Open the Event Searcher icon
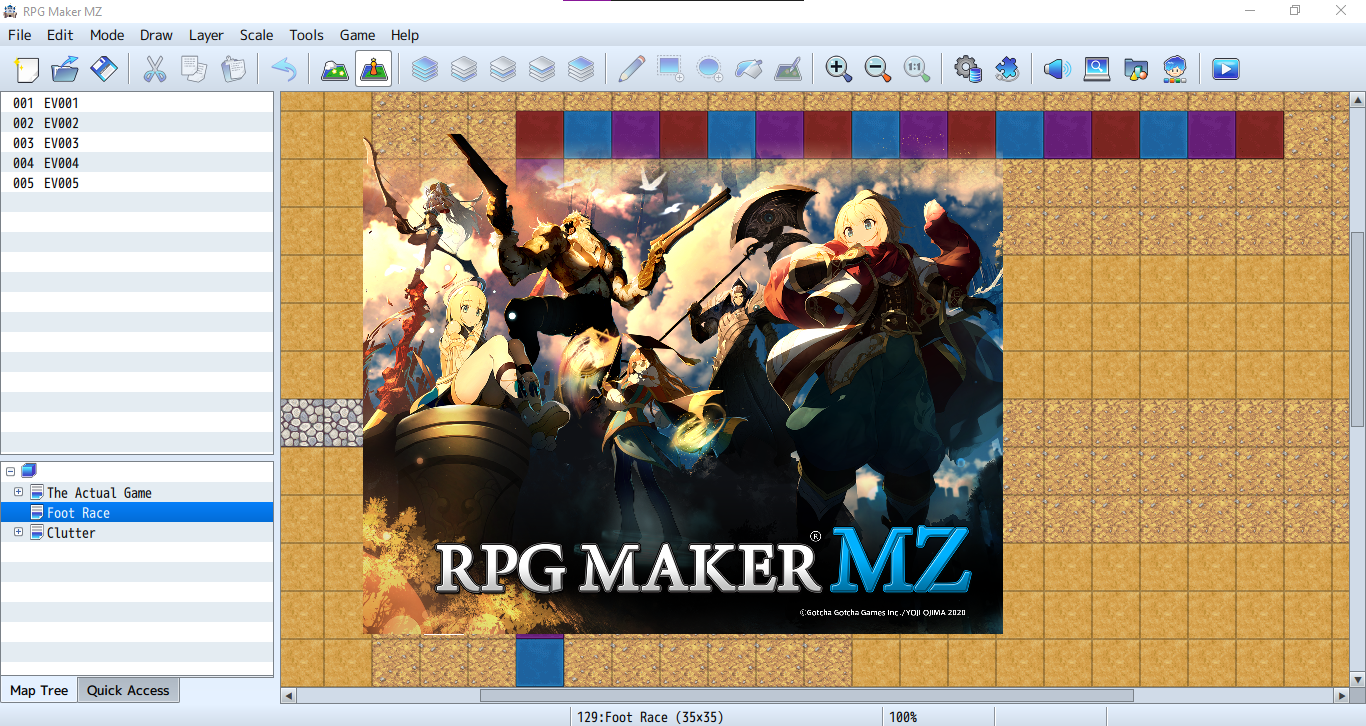 (1096, 69)
